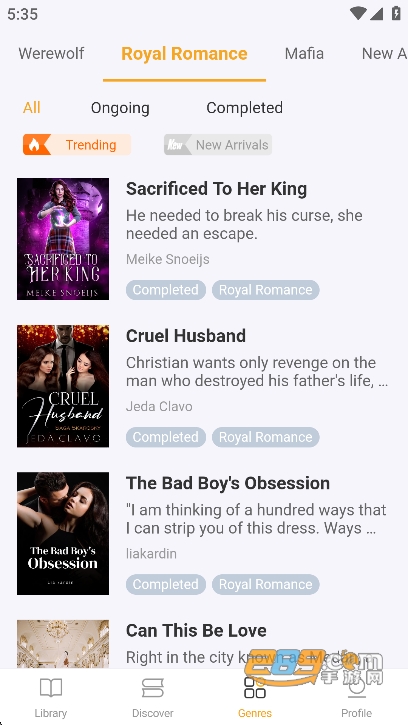Tap Royal Romance tag under Cruel Husband
The width and height of the screenshot is (408, 725).
pyautogui.click(x=266, y=437)
